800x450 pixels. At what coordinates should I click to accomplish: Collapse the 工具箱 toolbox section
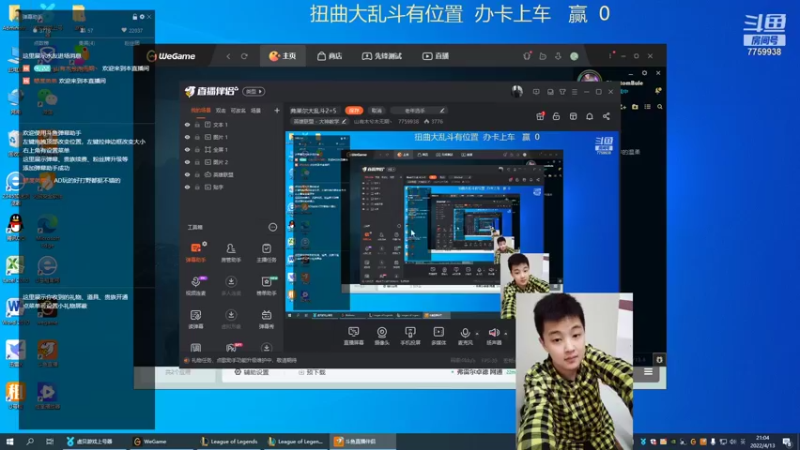click(272, 227)
